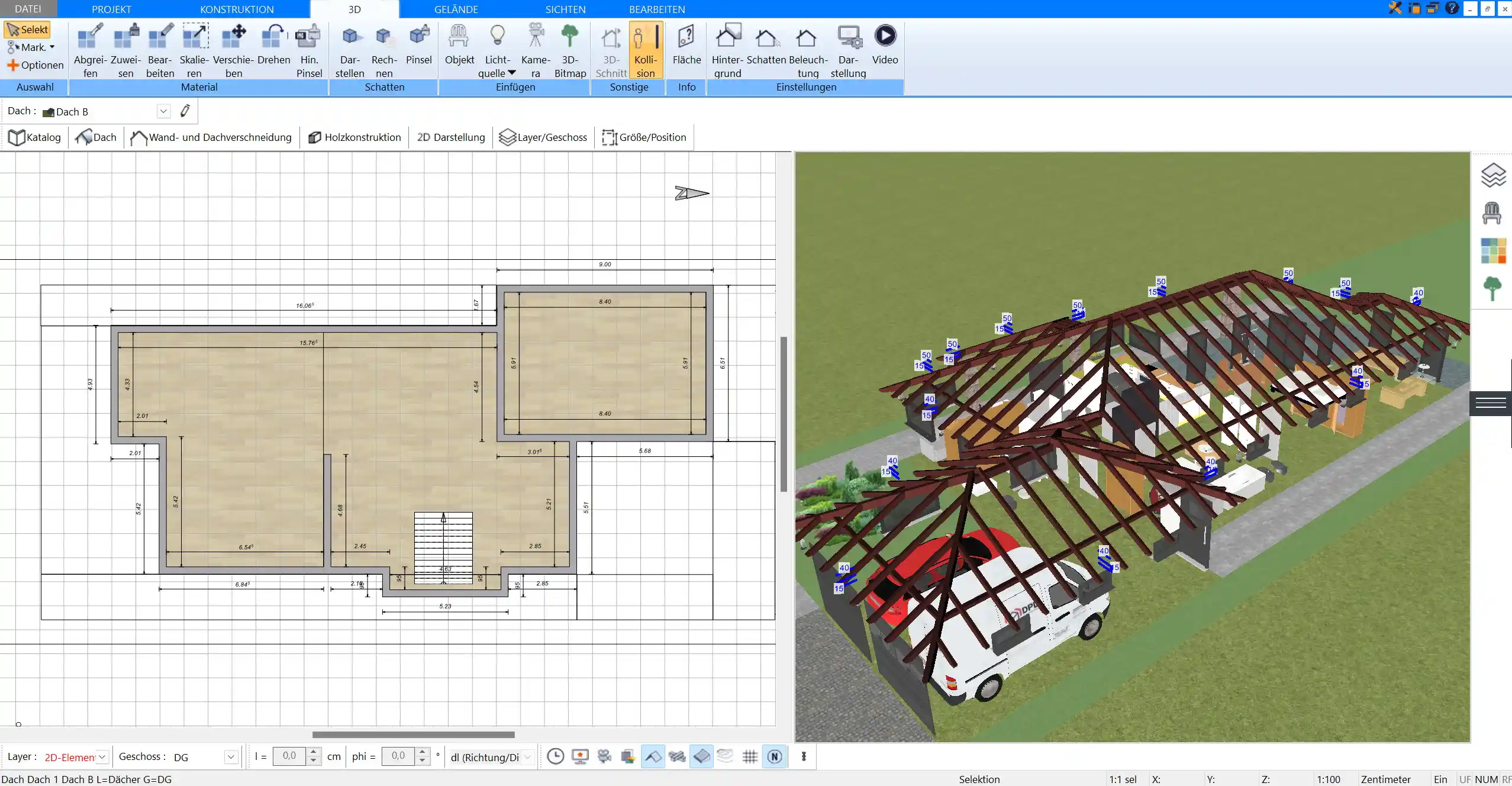The height and width of the screenshot is (786, 1512).
Task: Switch to the PROJEKT tab
Action: click(111, 9)
